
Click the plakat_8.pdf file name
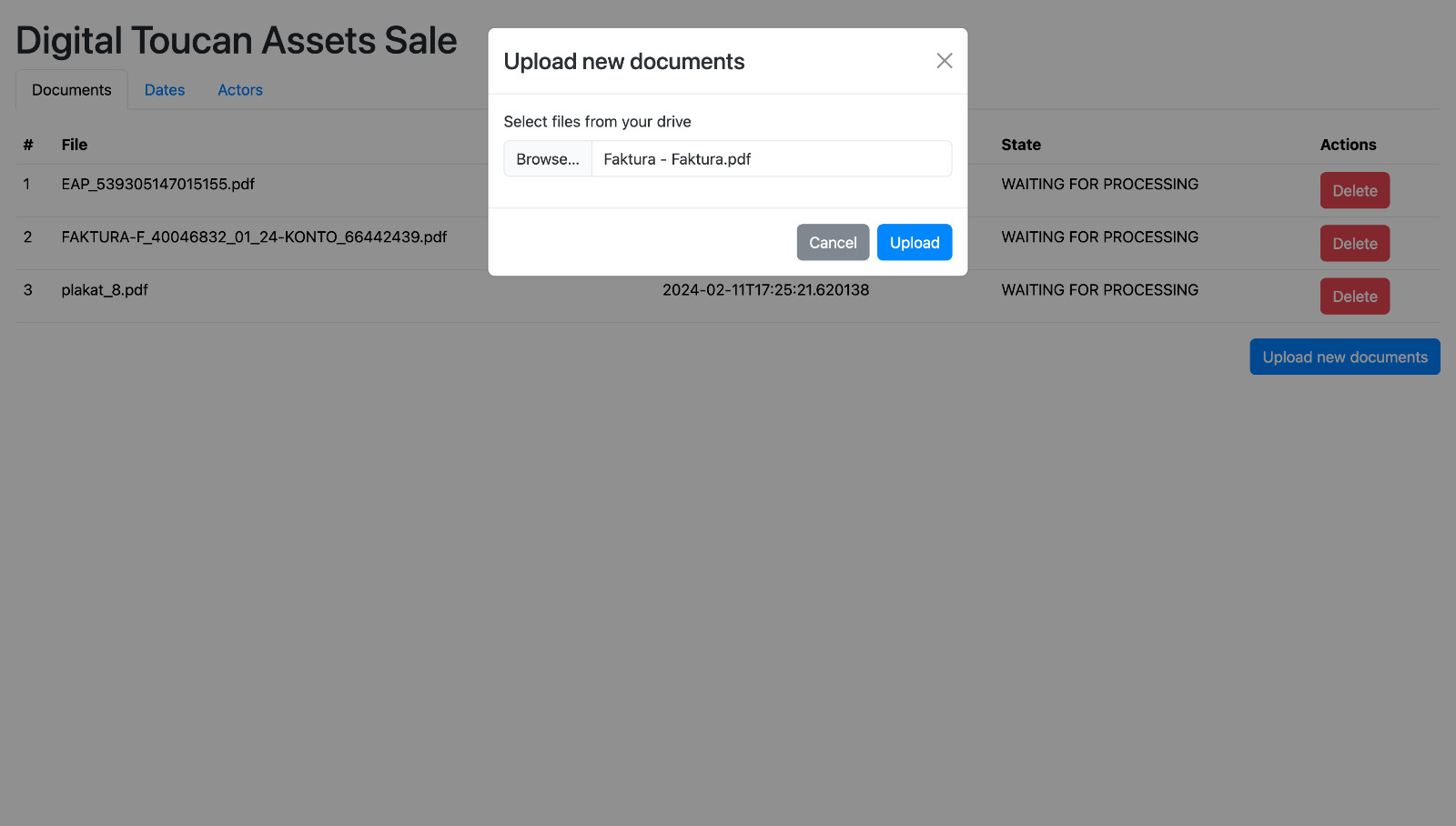pos(105,290)
